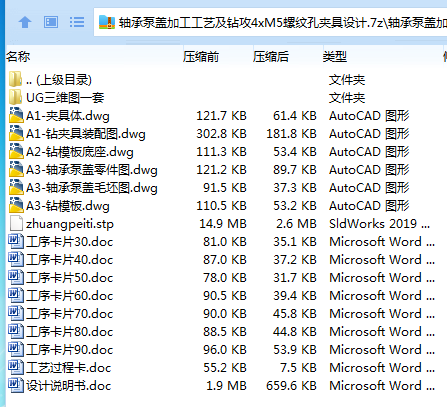Click 'AutoCAD 图形' type of A1-夹具体.dwg
The width and height of the screenshot is (447, 407).
(369, 116)
